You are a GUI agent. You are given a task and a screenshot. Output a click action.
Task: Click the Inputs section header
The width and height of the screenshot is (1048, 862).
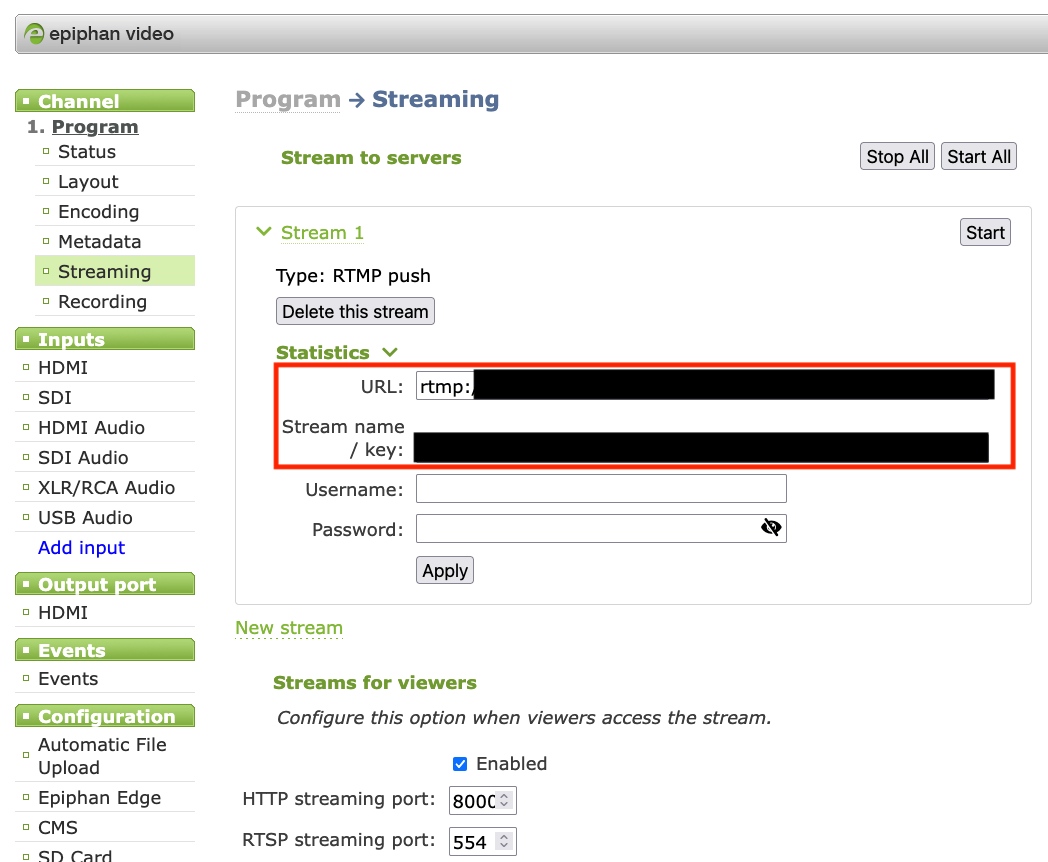tap(105, 339)
